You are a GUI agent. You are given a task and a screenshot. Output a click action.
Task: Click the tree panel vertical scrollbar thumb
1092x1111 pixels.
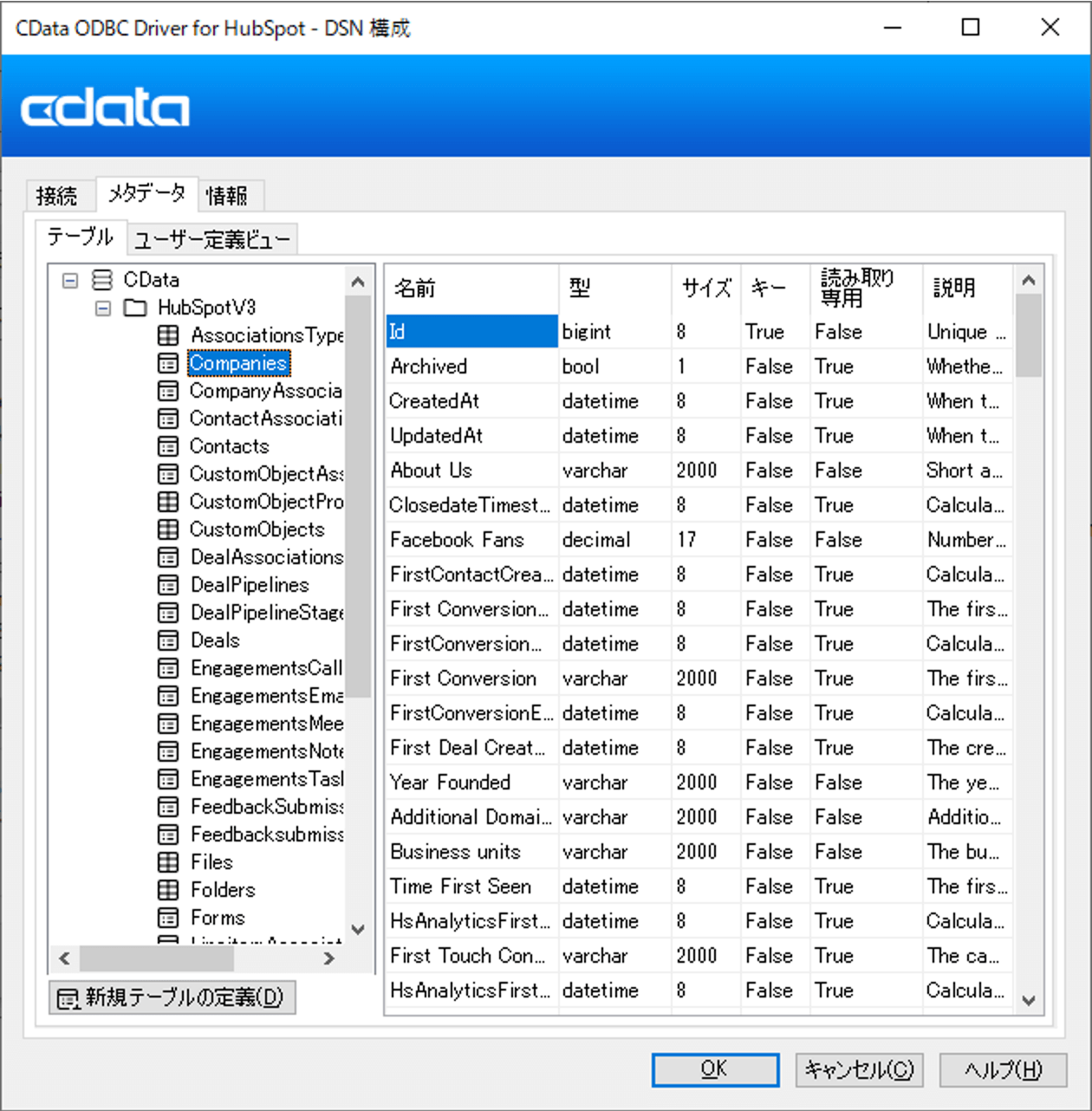pos(358,497)
